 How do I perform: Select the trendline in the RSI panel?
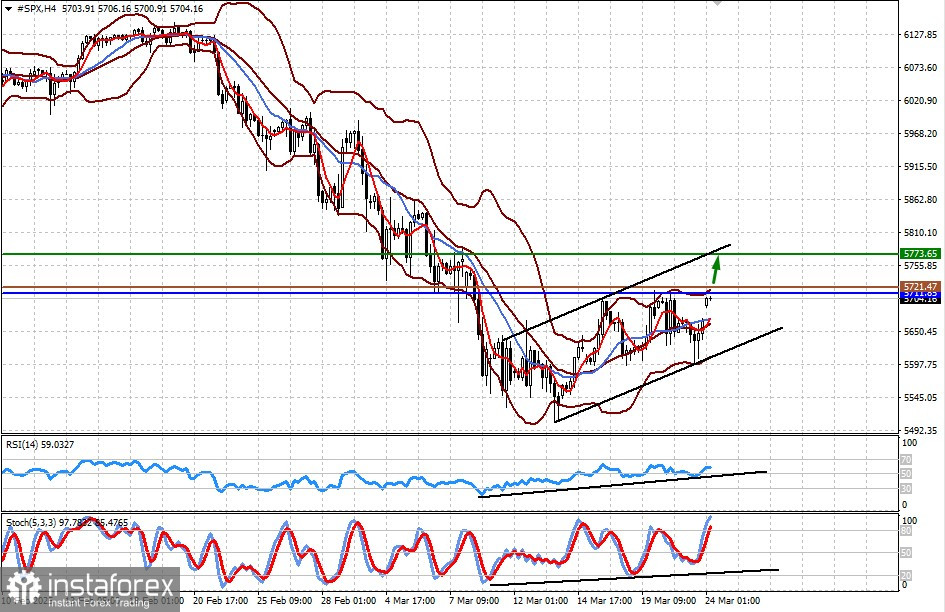point(620,482)
